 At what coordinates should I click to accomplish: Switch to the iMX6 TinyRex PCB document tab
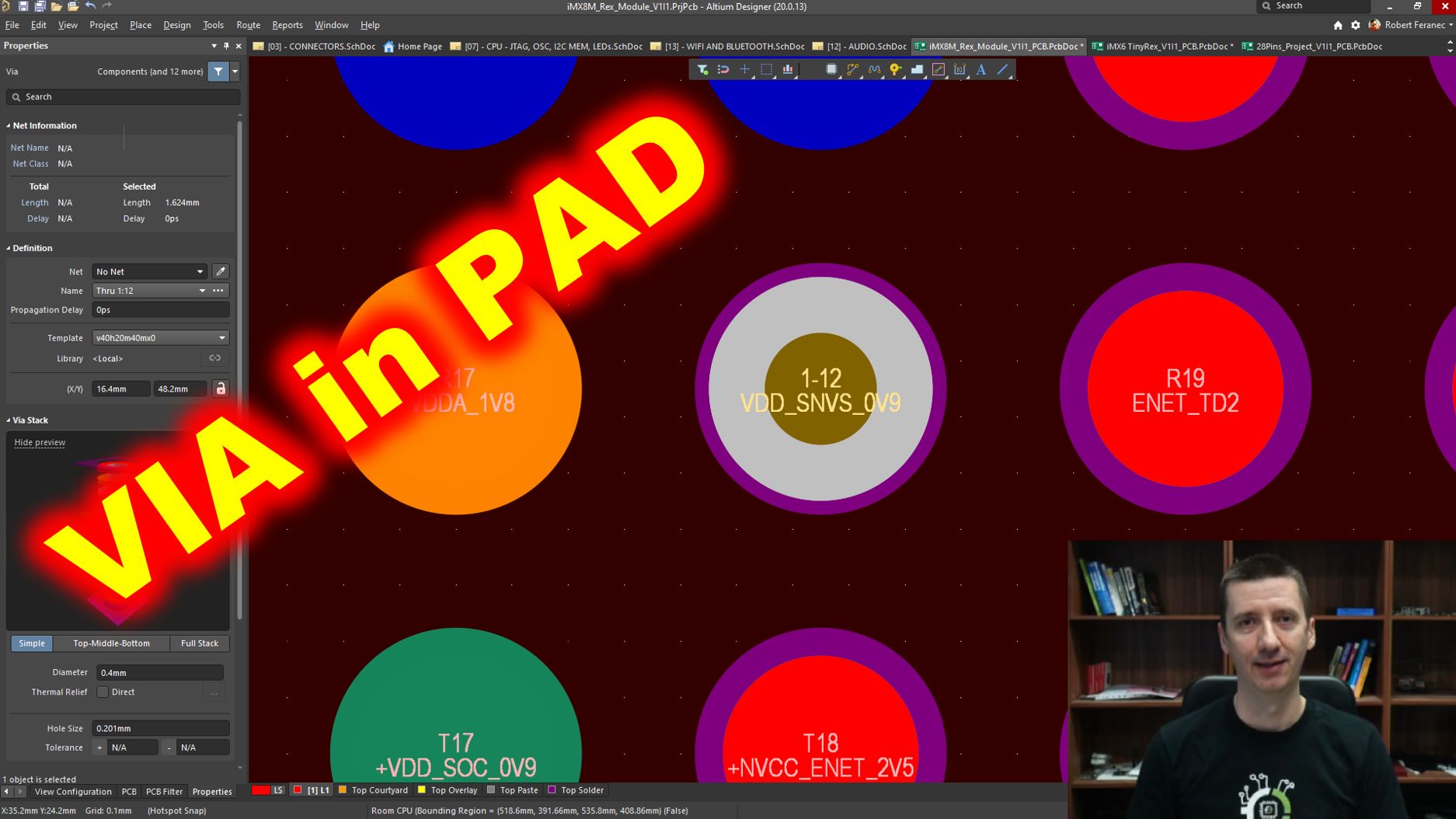[x=1162, y=47]
